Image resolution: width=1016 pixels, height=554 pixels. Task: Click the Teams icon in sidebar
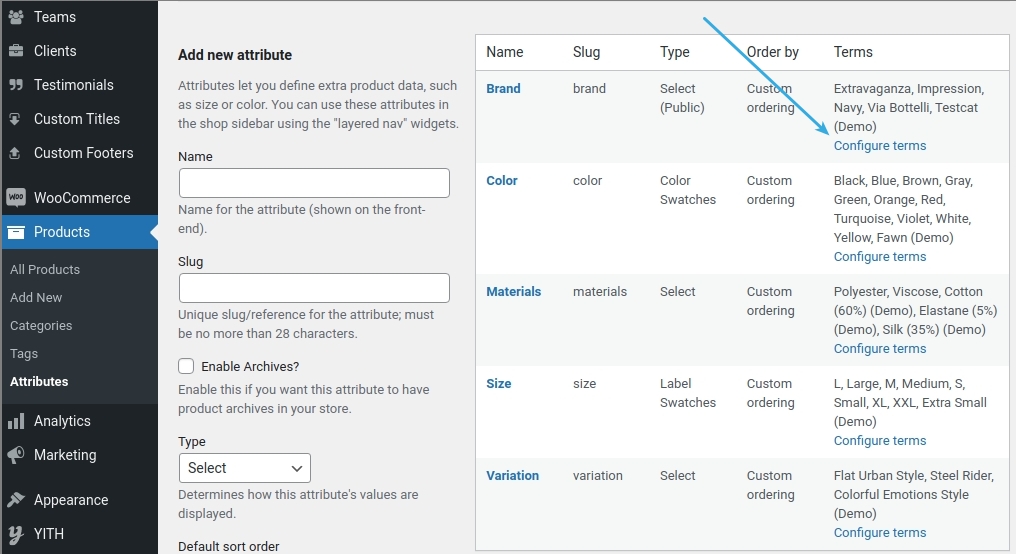pos(15,17)
